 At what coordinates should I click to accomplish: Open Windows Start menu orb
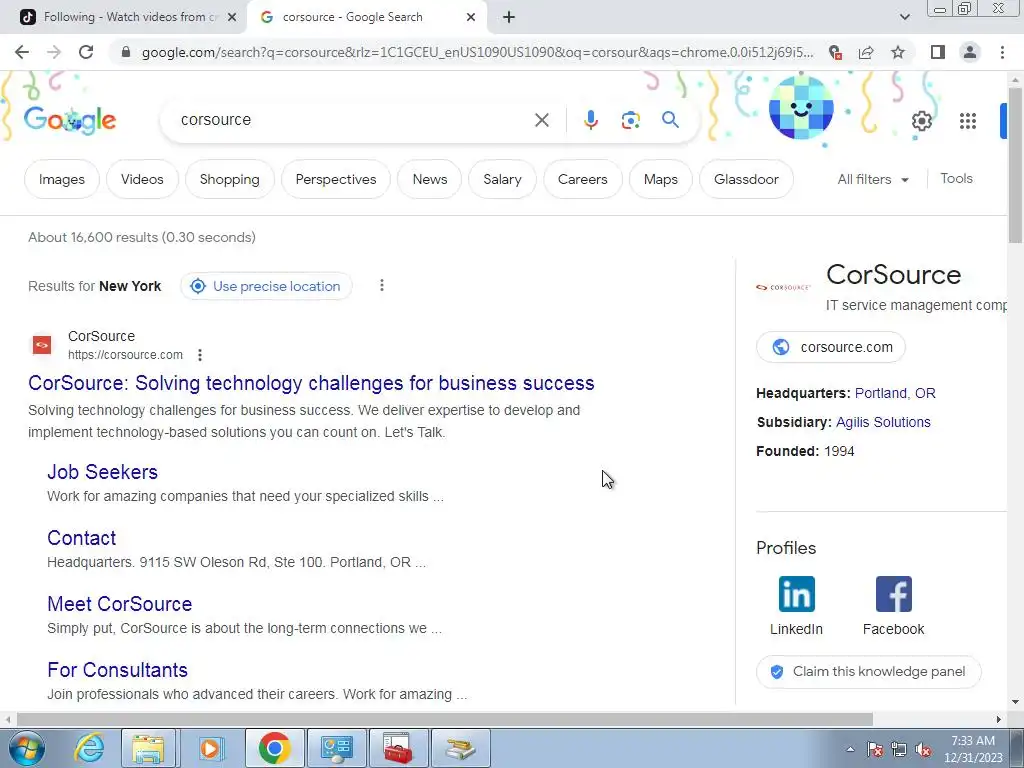[26, 748]
